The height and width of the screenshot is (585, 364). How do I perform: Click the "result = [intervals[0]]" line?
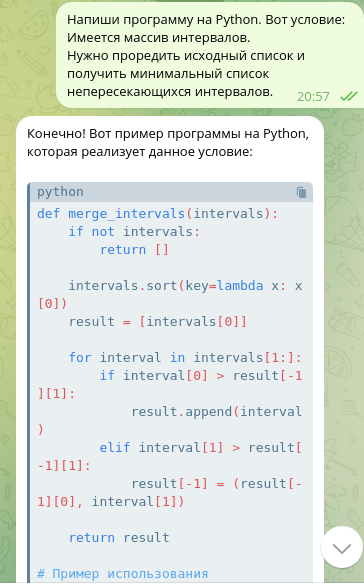pos(158,322)
